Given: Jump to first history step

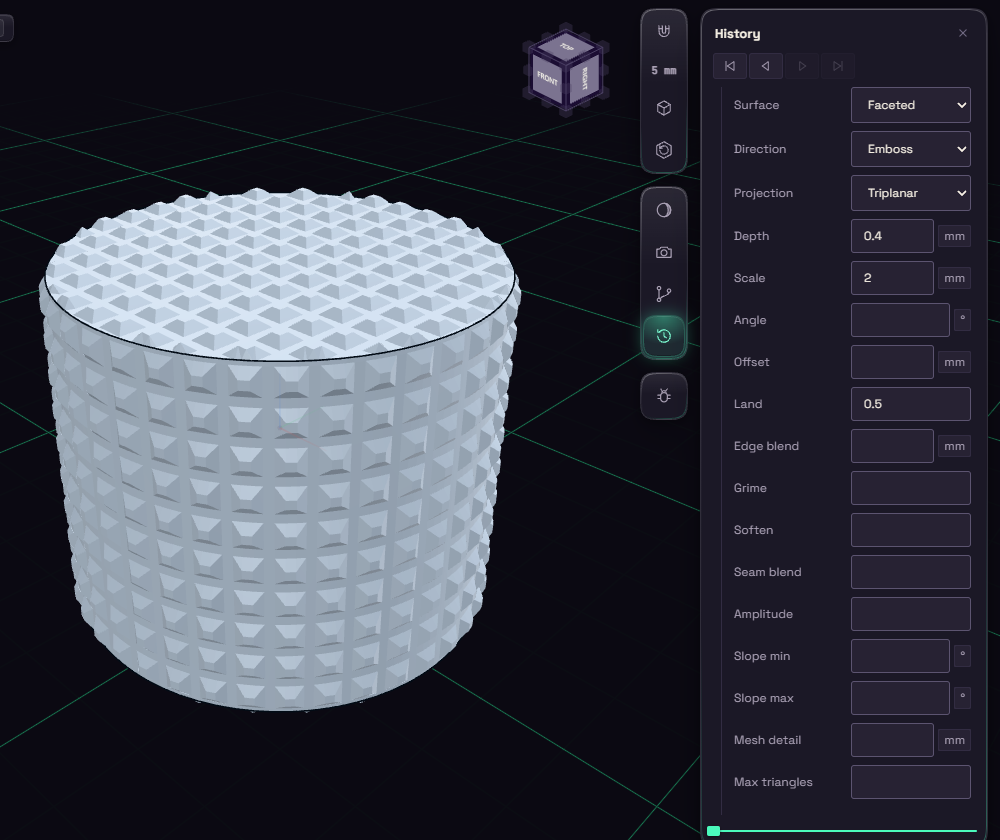Looking at the screenshot, I should point(730,66).
